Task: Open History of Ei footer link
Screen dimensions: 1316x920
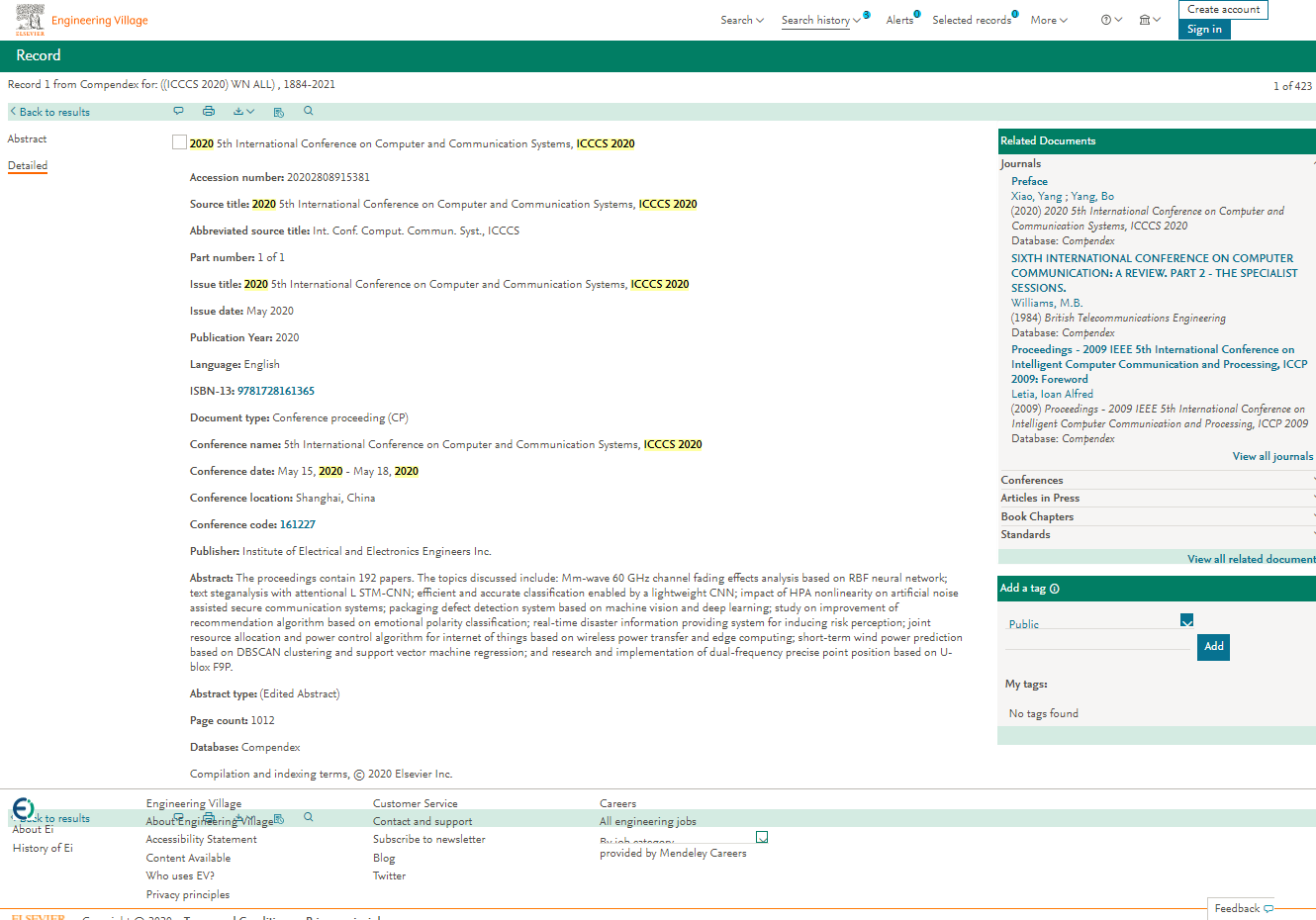Action: point(43,848)
